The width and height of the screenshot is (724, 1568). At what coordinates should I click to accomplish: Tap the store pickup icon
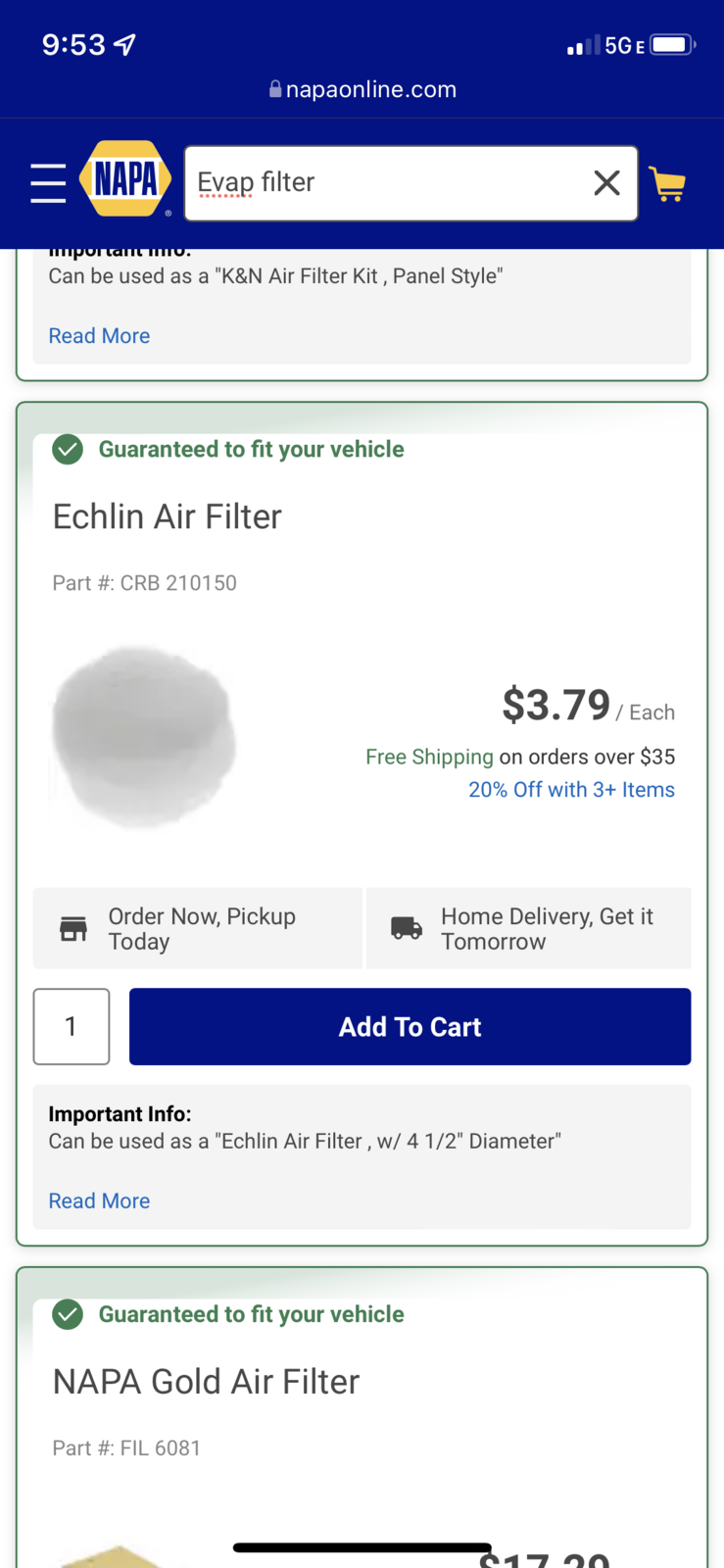pos(73,928)
